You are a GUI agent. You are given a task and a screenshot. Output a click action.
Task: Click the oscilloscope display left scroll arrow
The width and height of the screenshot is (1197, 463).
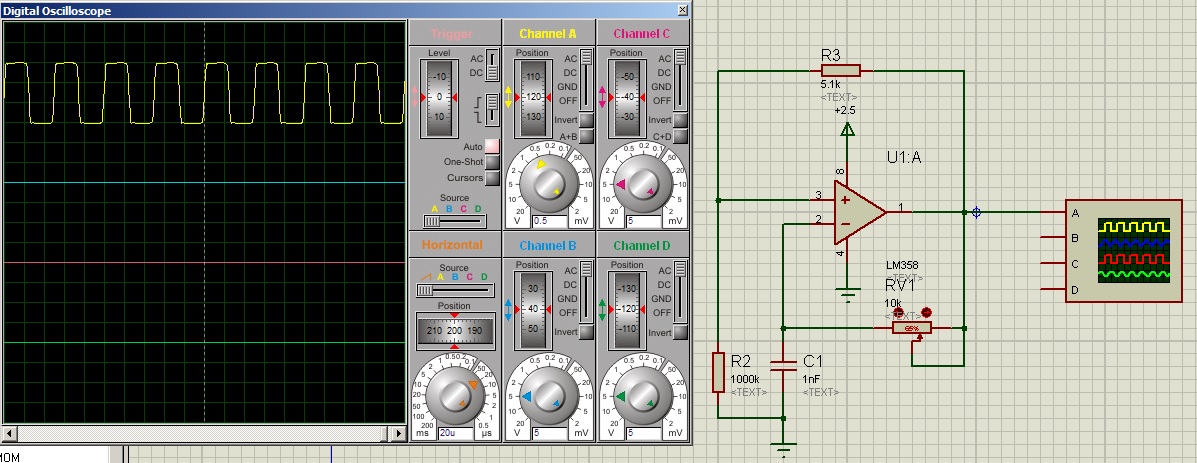pyautogui.click(x=9, y=433)
